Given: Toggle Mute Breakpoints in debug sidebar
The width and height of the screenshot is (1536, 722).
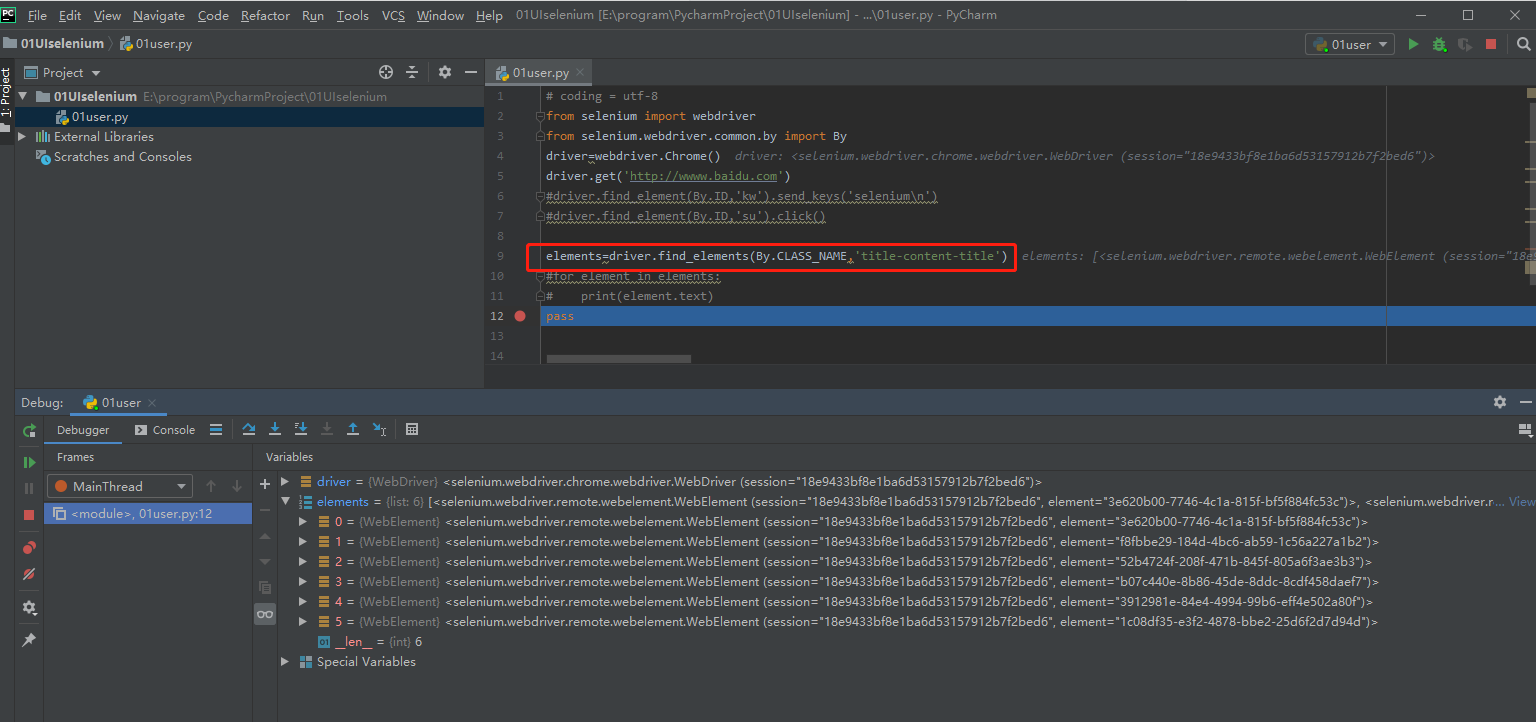Looking at the screenshot, I should [x=29, y=574].
